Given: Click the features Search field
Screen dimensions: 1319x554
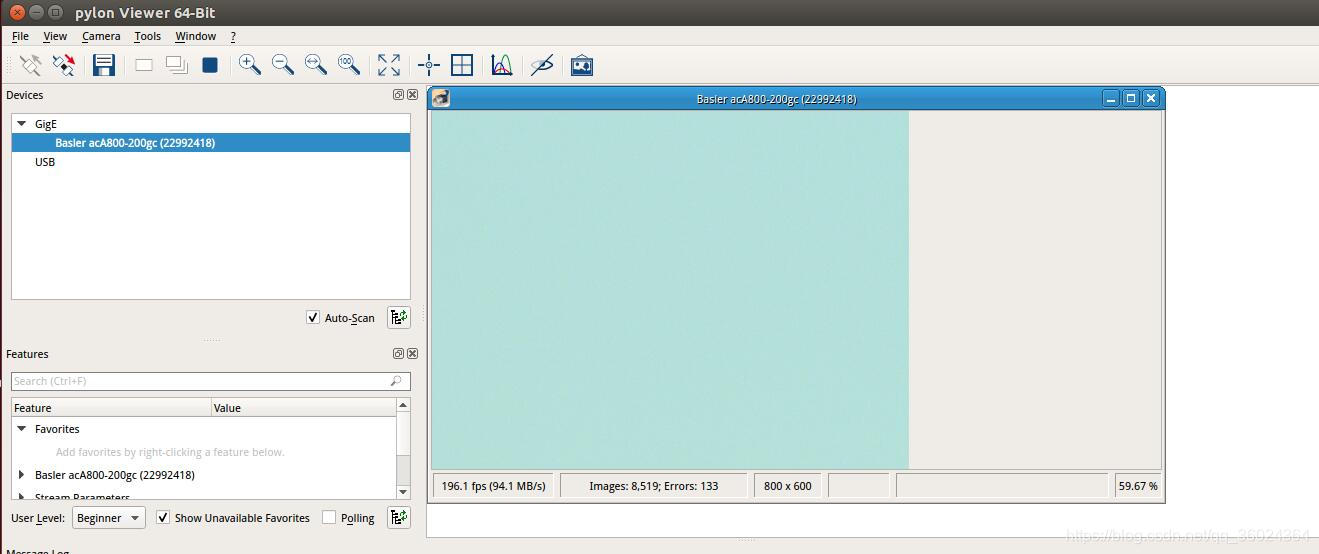Looking at the screenshot, I should [210, 381].
